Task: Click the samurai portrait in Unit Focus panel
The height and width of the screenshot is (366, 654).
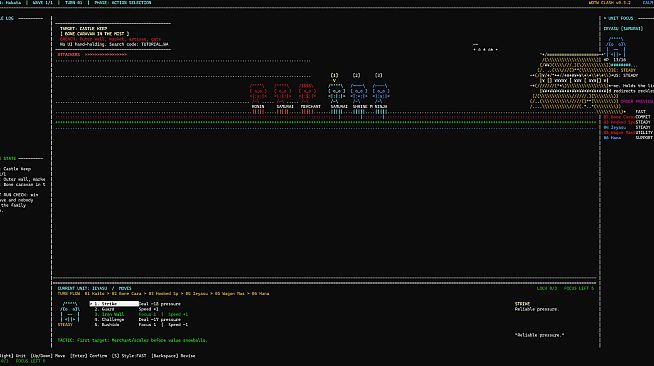Action: 616,48
